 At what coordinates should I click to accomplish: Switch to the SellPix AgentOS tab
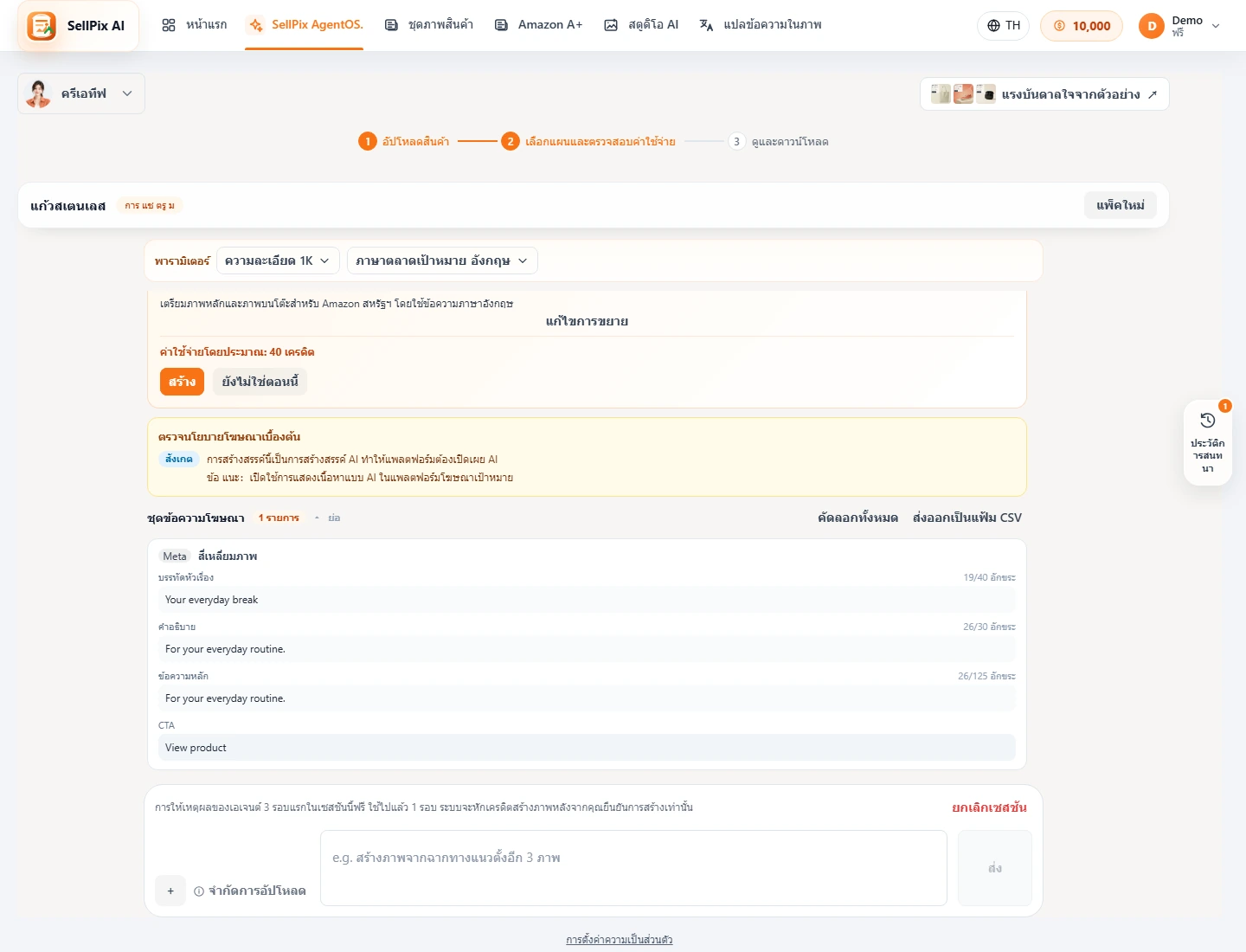point(304,25)
